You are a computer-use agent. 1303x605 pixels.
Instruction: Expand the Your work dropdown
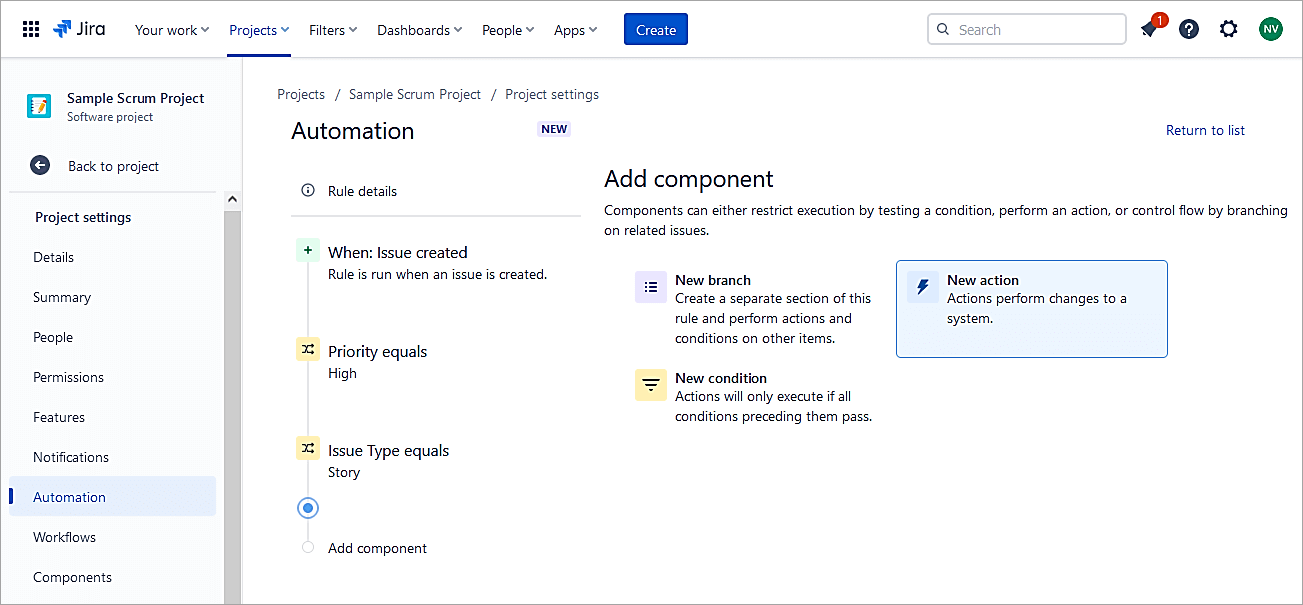(172, 30)
